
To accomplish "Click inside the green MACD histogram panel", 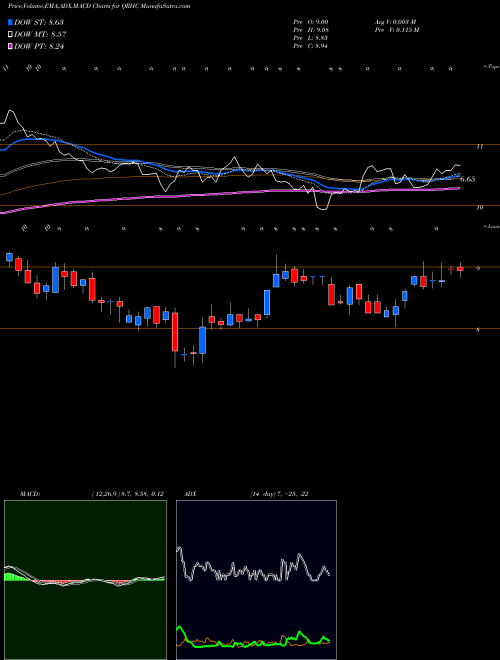I will [x=85, y=580].
